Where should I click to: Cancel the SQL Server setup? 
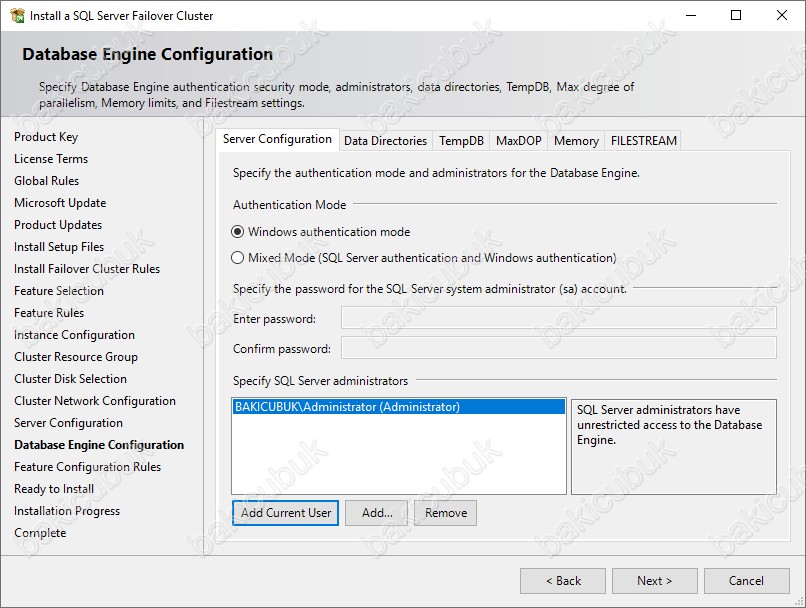746,581
